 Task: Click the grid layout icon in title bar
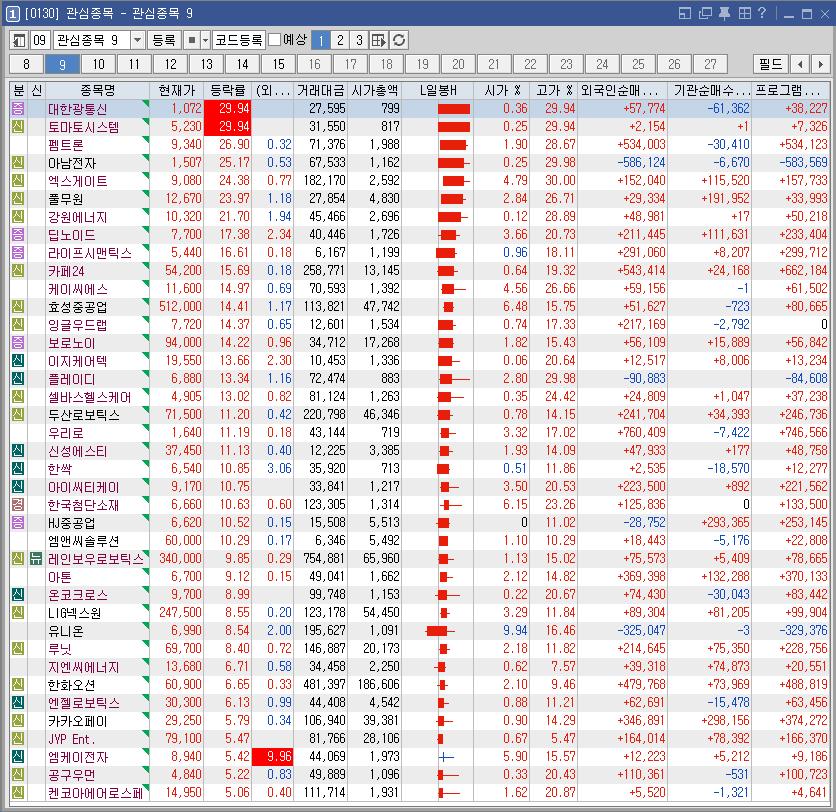pos(744,13)
